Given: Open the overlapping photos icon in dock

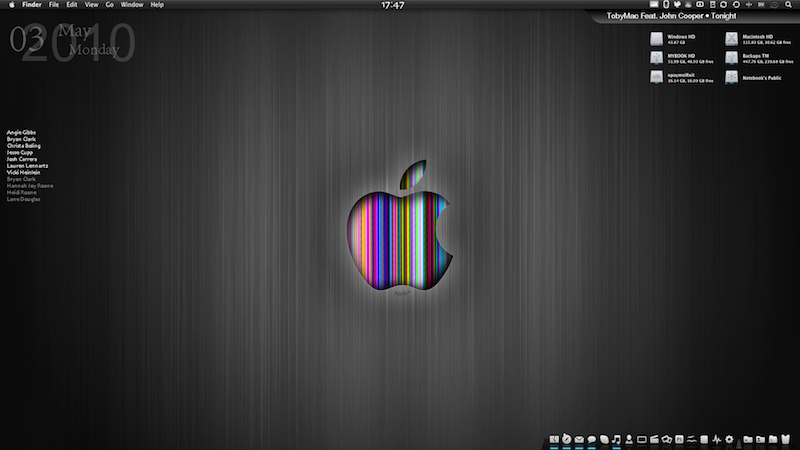Looking at the screenshot, I should (x=667, y=439).
